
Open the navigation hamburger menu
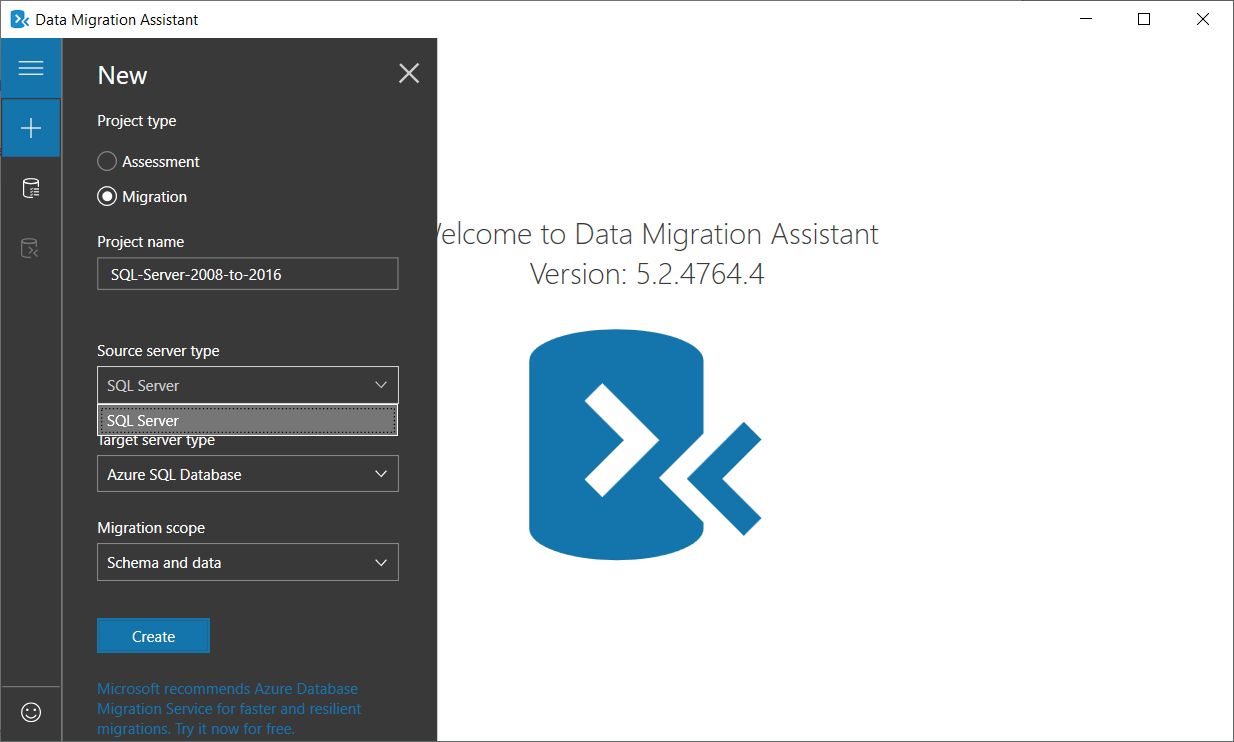(31, 68)
